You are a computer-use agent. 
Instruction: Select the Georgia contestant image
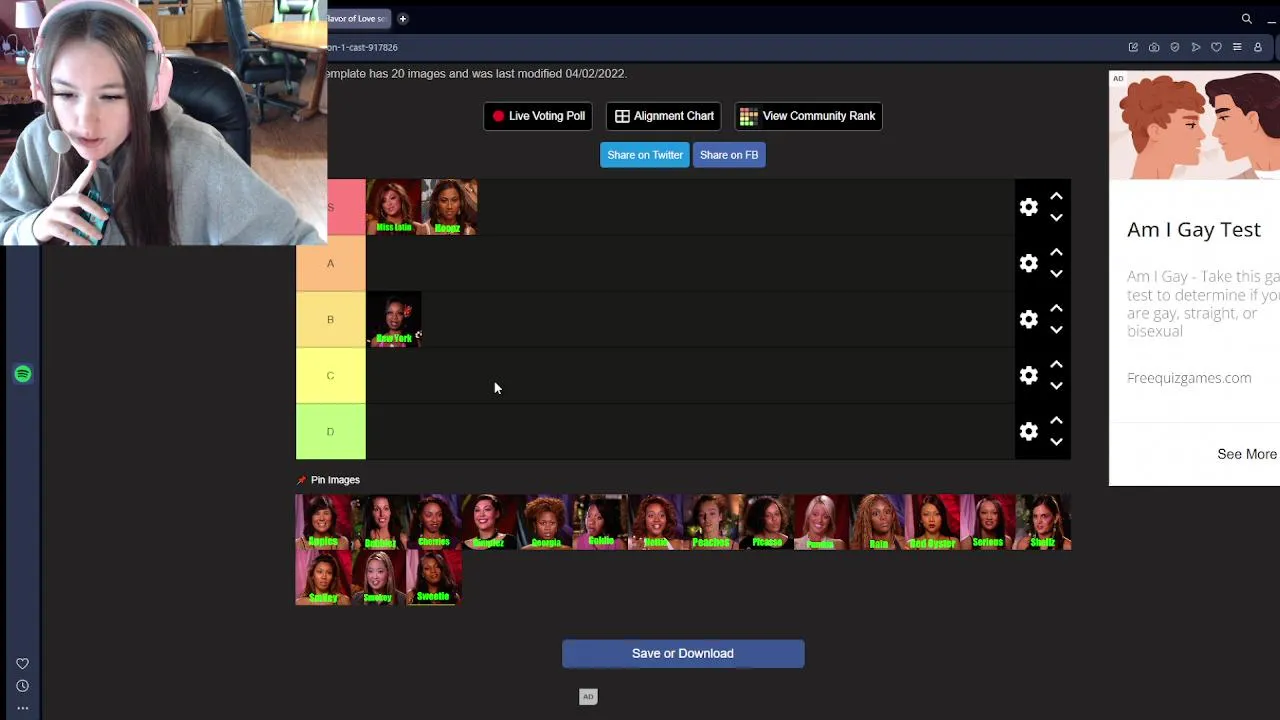tap(545, 522)
